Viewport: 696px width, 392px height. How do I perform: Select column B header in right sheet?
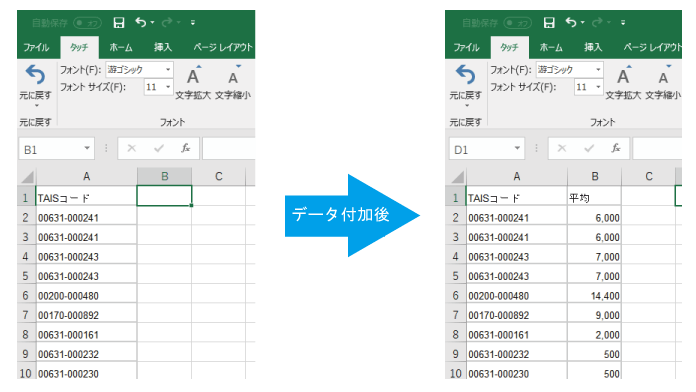point(594,177)
